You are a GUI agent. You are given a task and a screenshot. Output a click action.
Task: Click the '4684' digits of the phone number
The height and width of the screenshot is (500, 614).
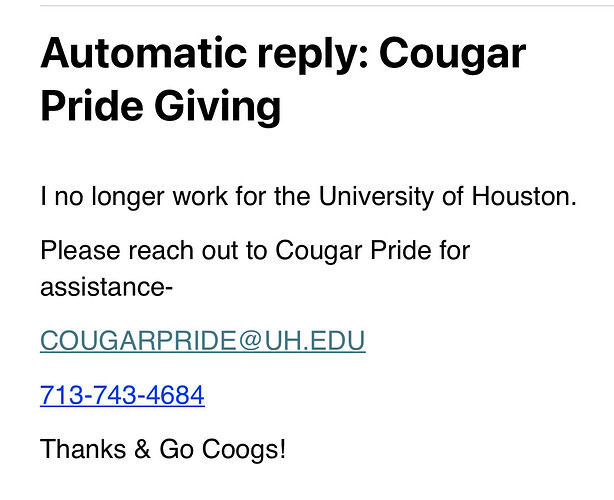[x=175, y=395]
